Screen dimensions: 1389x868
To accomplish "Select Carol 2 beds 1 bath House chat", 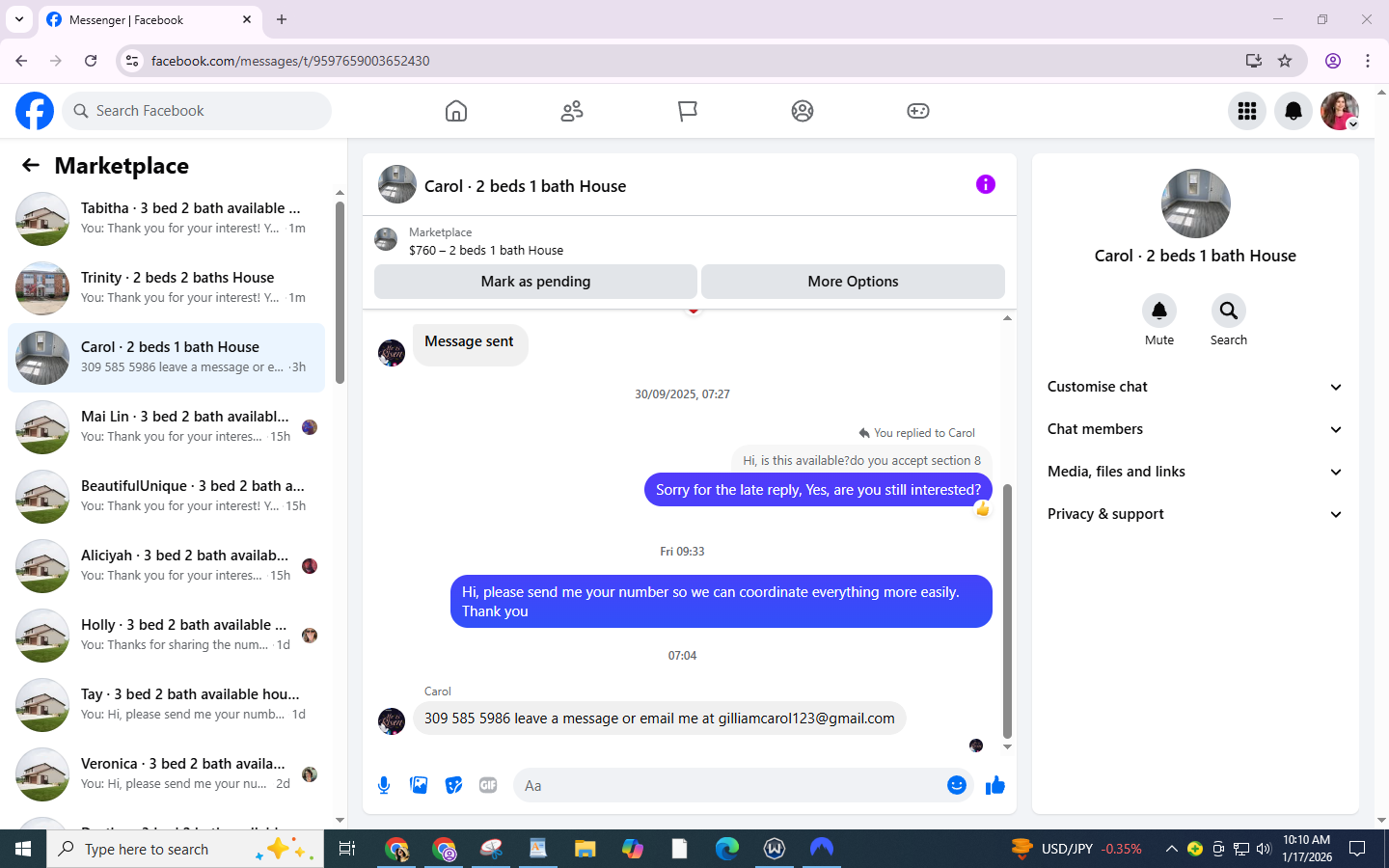I will pyautogui.click(x=166, y=358).
